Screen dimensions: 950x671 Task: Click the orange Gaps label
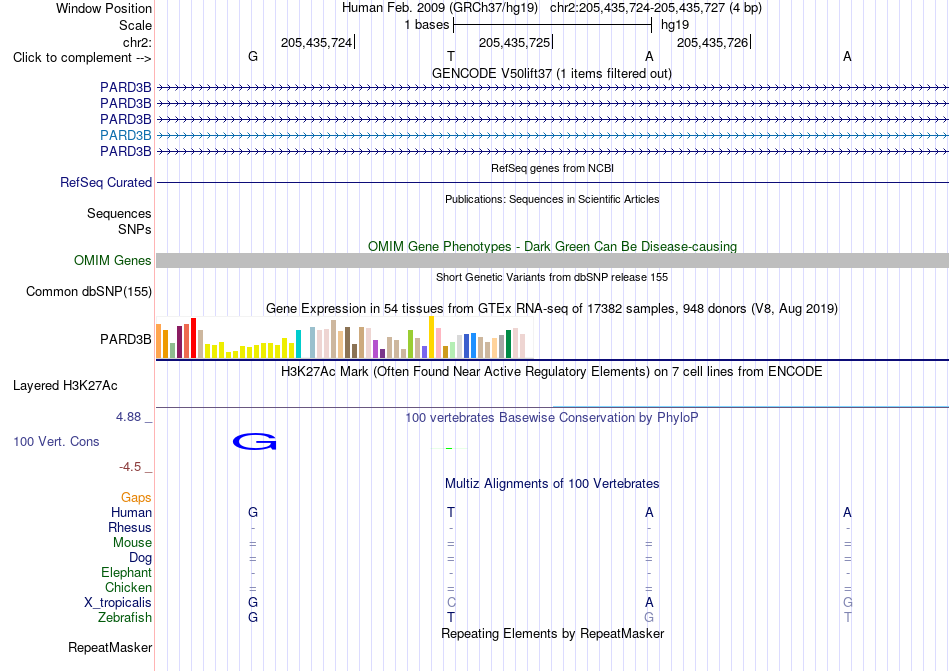click(x=136, y=497)
